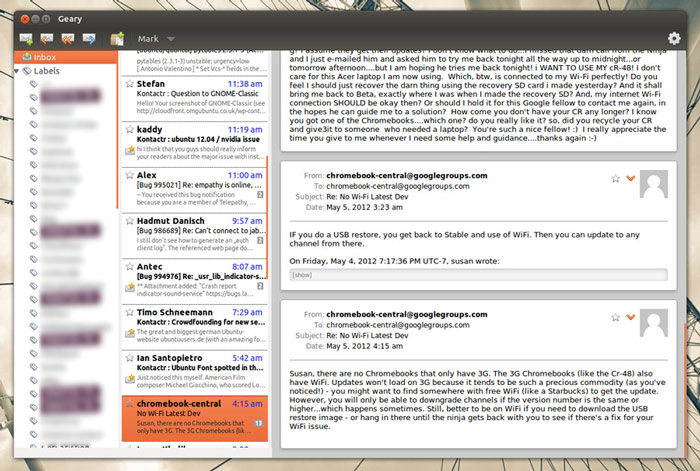Open message menu arrow on 3:23 am email
The width and height of the screenshot is (700, 471).
(630, 178)
